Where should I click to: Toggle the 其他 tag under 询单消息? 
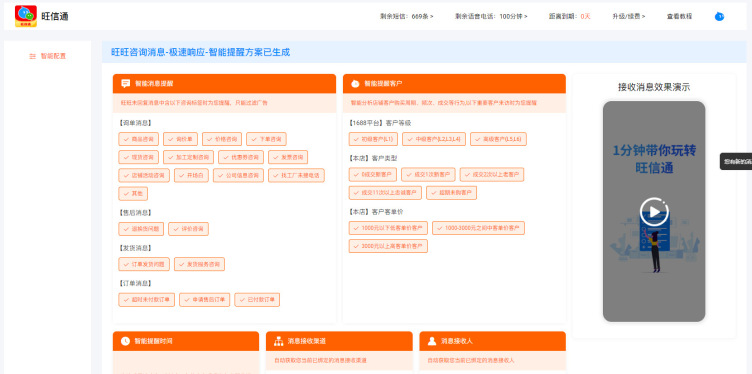(133, 194)
